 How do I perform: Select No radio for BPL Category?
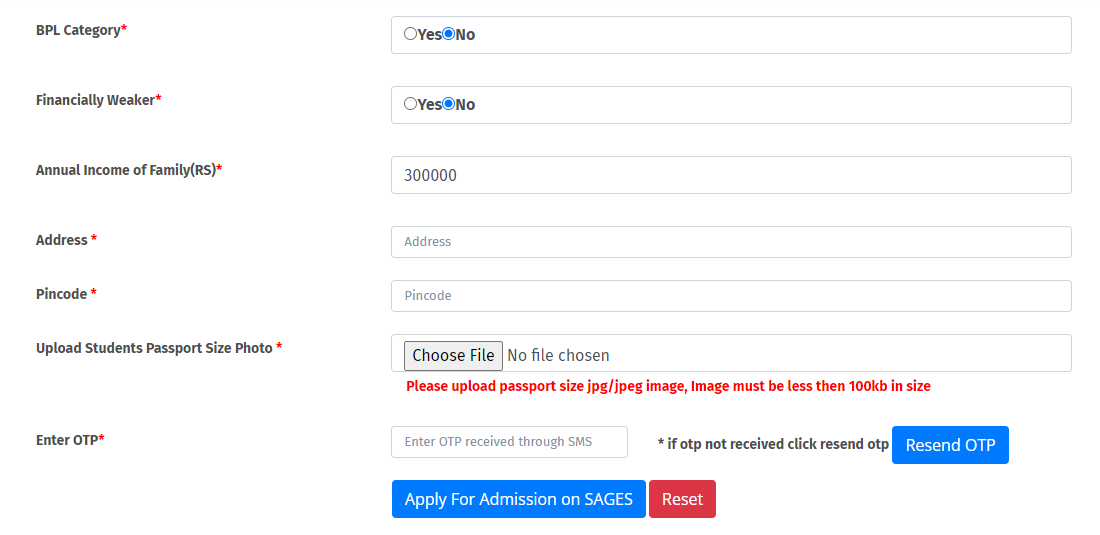448,34
